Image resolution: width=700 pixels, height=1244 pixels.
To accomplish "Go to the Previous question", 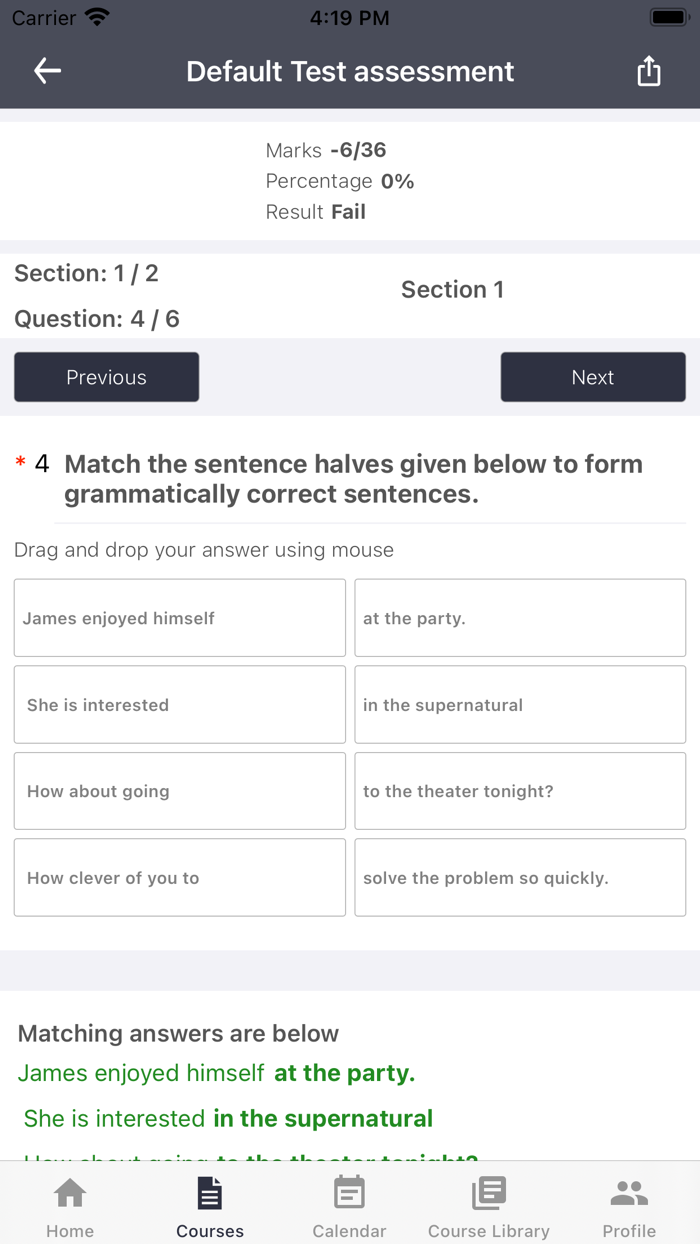I will click(106, 377).
